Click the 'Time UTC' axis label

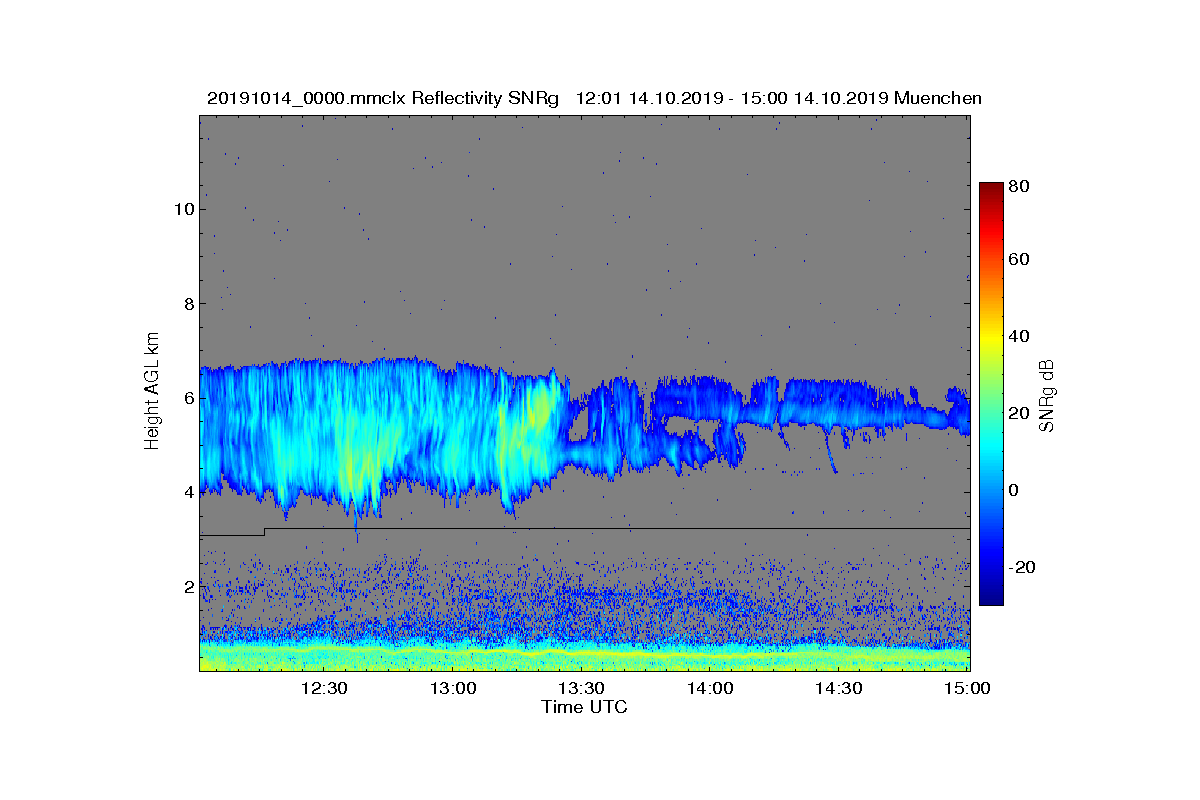584,707
